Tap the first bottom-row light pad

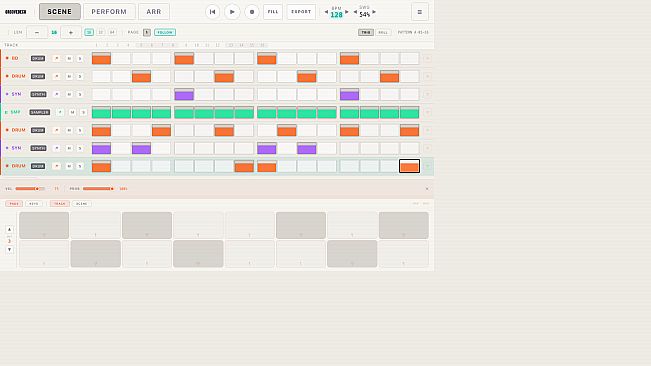point(44,254)
